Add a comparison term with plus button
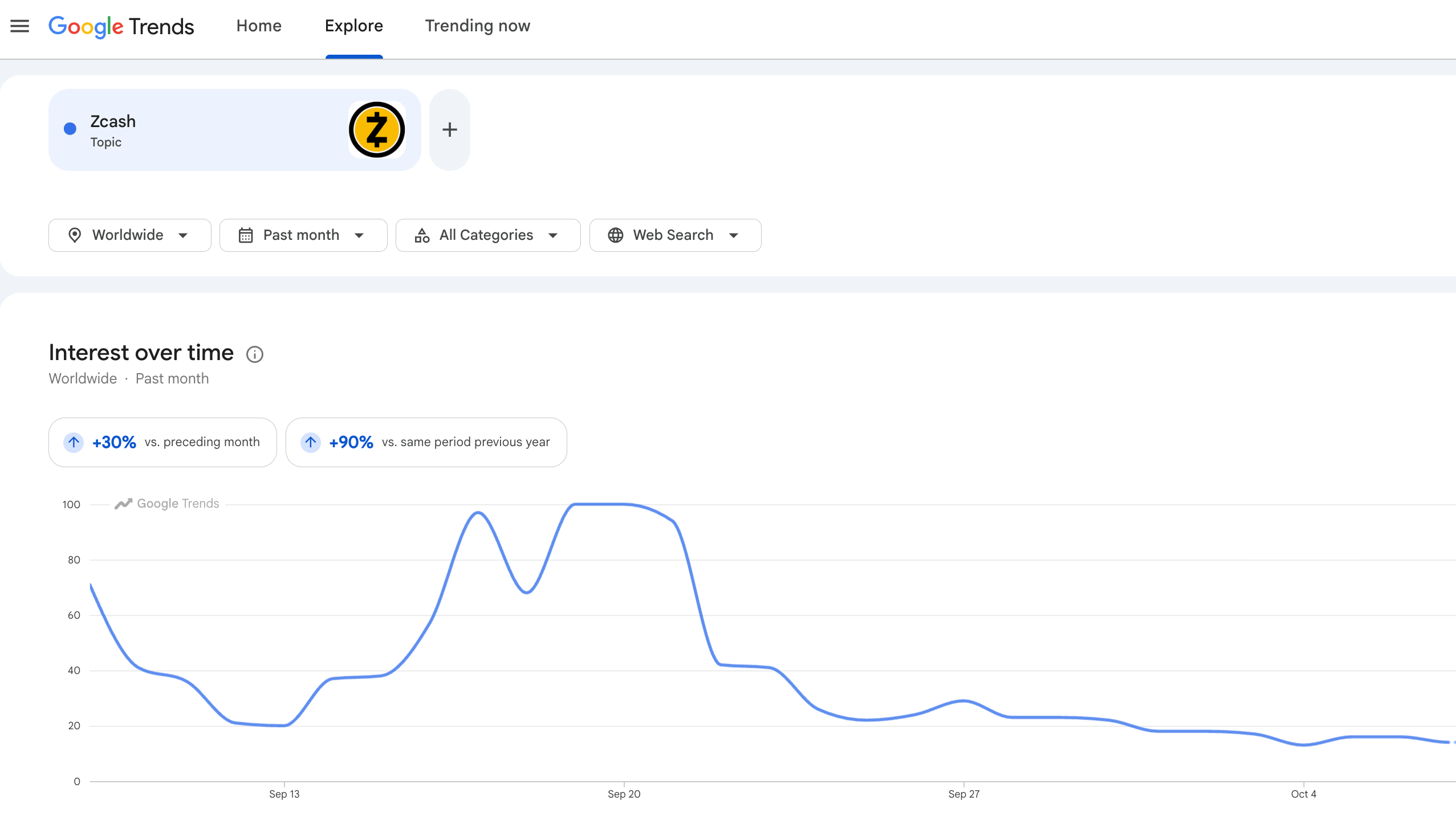The image size is (1456, 825). click(x=450, y=130)
